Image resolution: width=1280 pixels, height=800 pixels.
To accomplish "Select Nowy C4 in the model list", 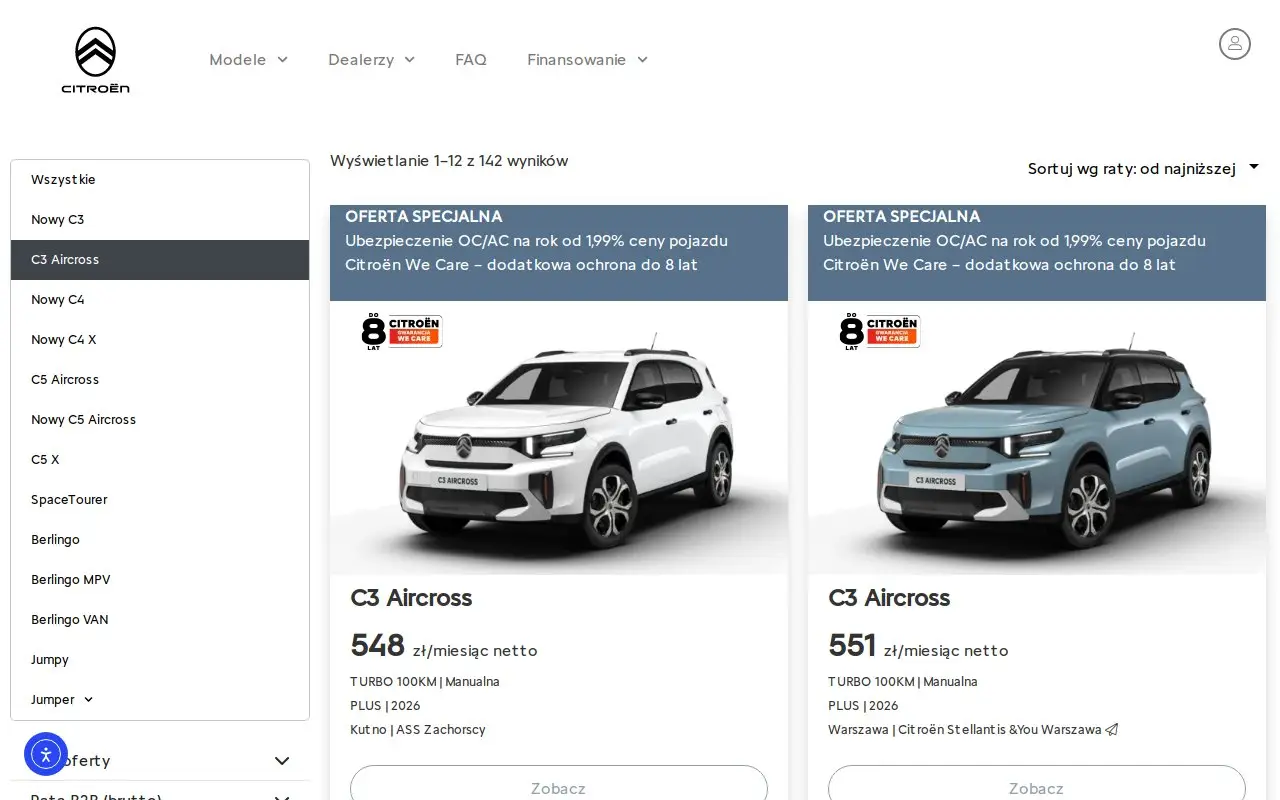I will (x=160, y=300).
